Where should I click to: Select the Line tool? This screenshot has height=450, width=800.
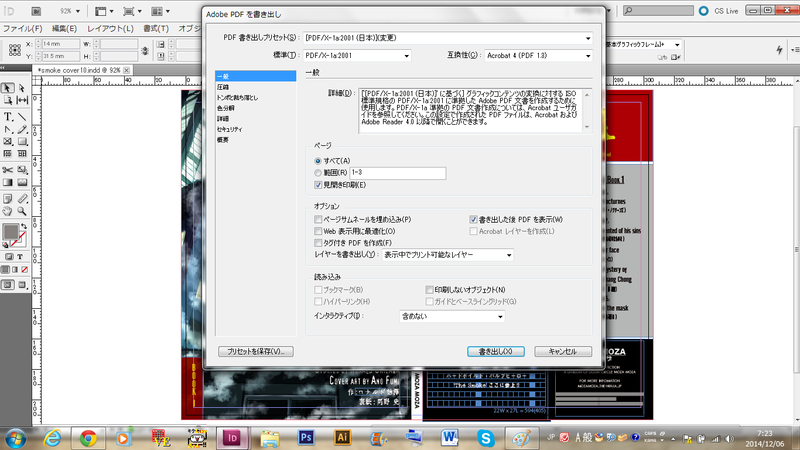click(x=22, y=117)
